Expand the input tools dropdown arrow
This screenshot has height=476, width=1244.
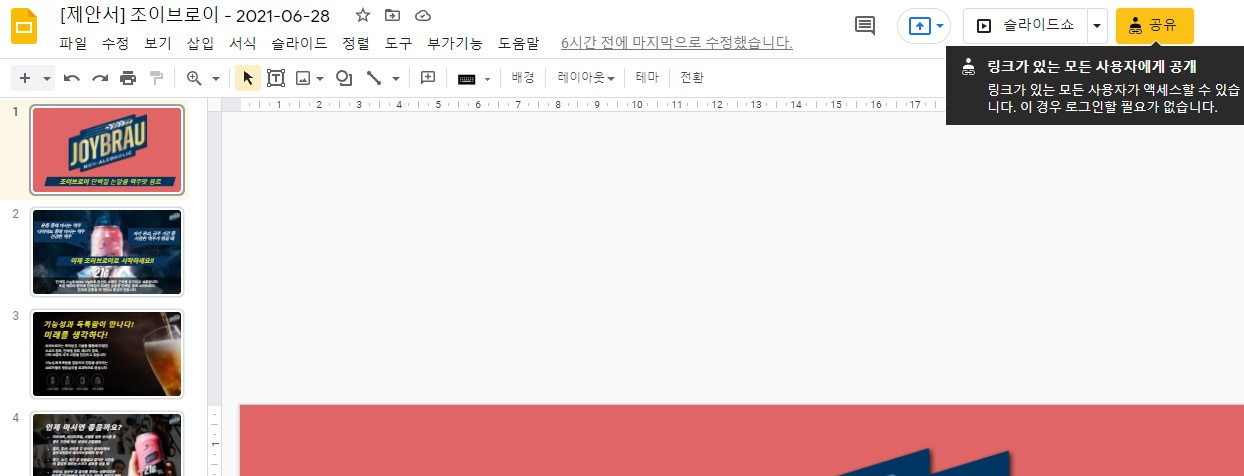(x=487, y=77)
